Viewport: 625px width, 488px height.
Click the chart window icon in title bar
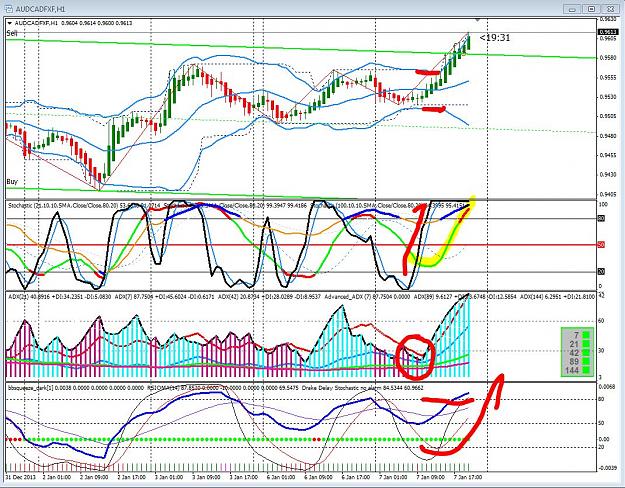pos(9,8)
